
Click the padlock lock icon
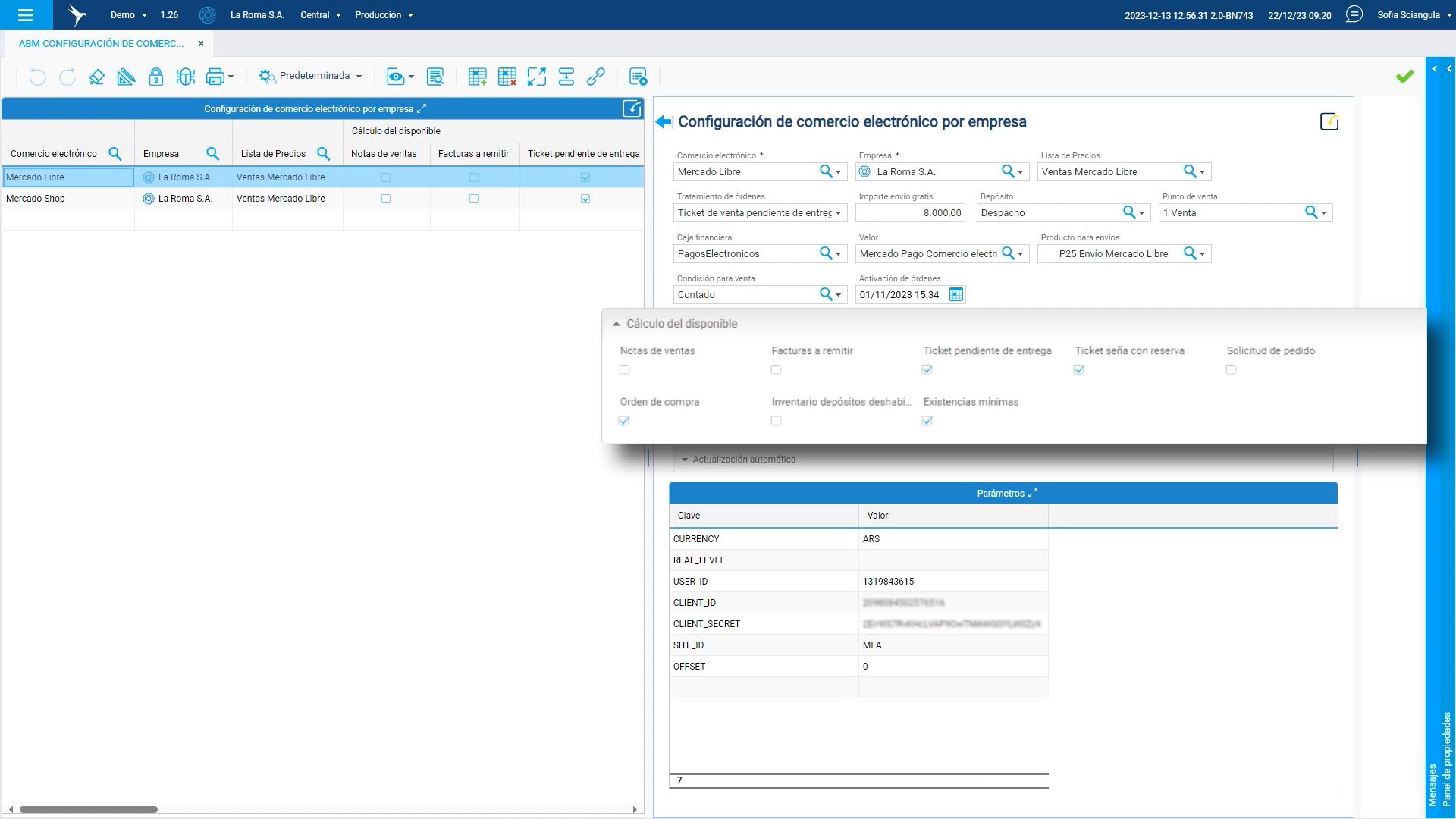pos(155,77)
